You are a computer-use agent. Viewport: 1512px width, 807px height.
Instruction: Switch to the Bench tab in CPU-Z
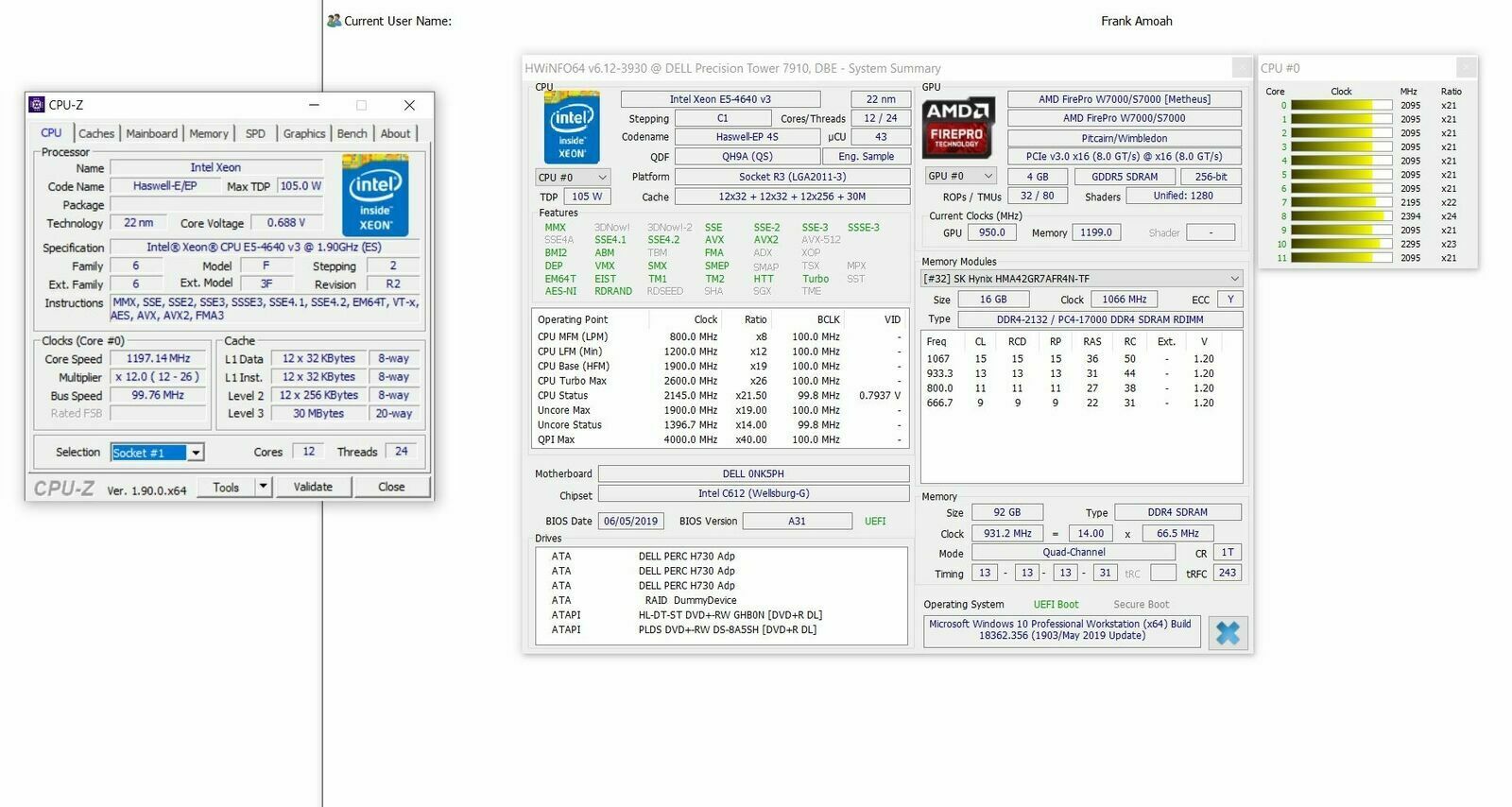point(352,134)
